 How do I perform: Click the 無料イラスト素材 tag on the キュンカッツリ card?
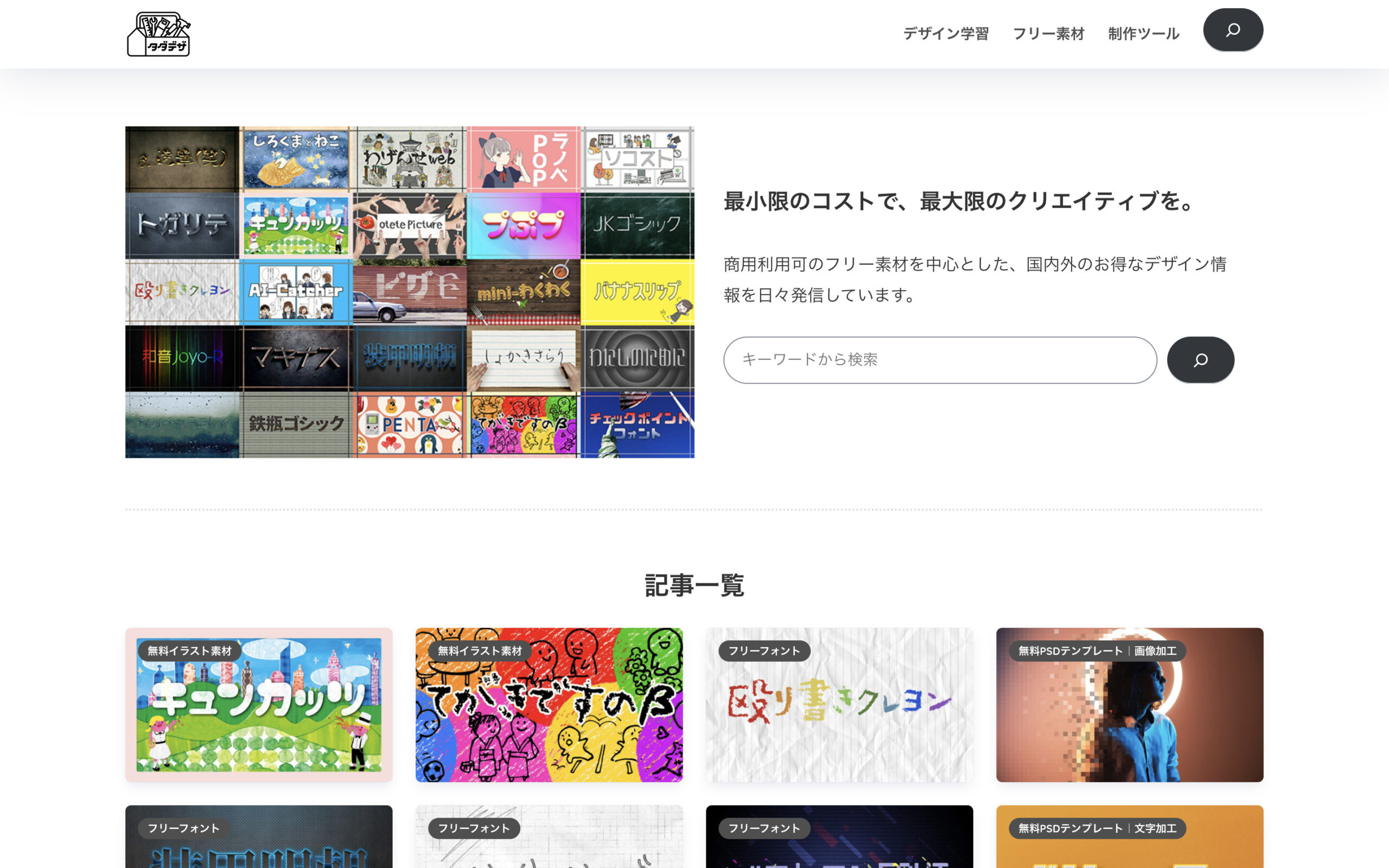click(x=189, y=650)
